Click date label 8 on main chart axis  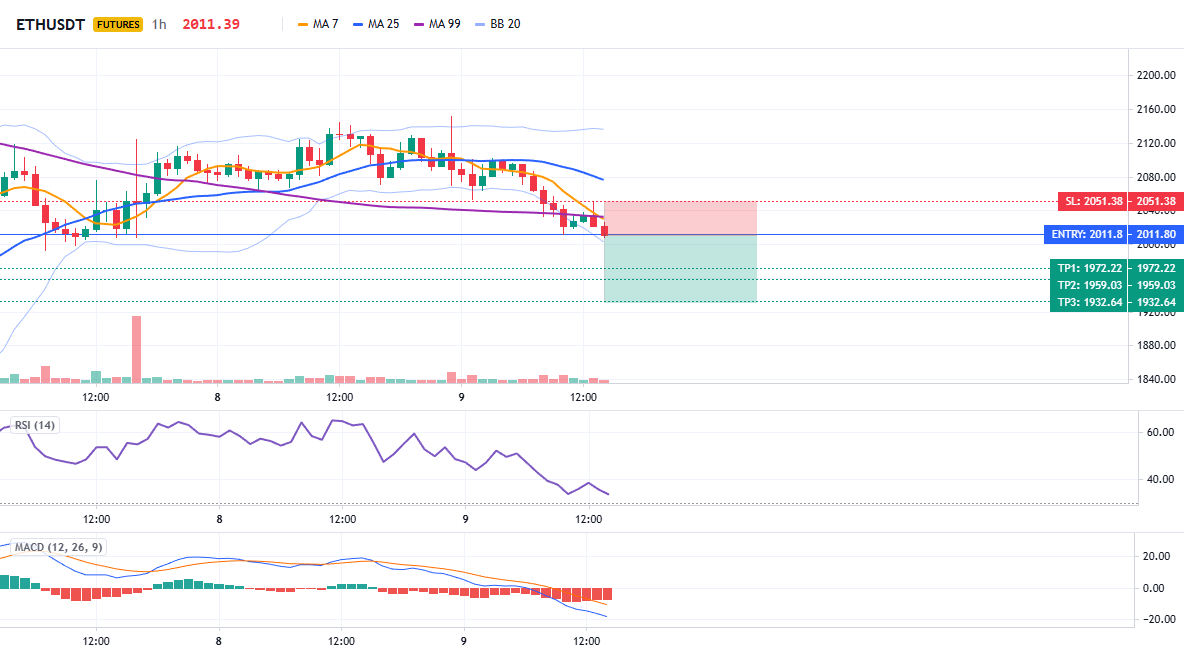[217, 397]
